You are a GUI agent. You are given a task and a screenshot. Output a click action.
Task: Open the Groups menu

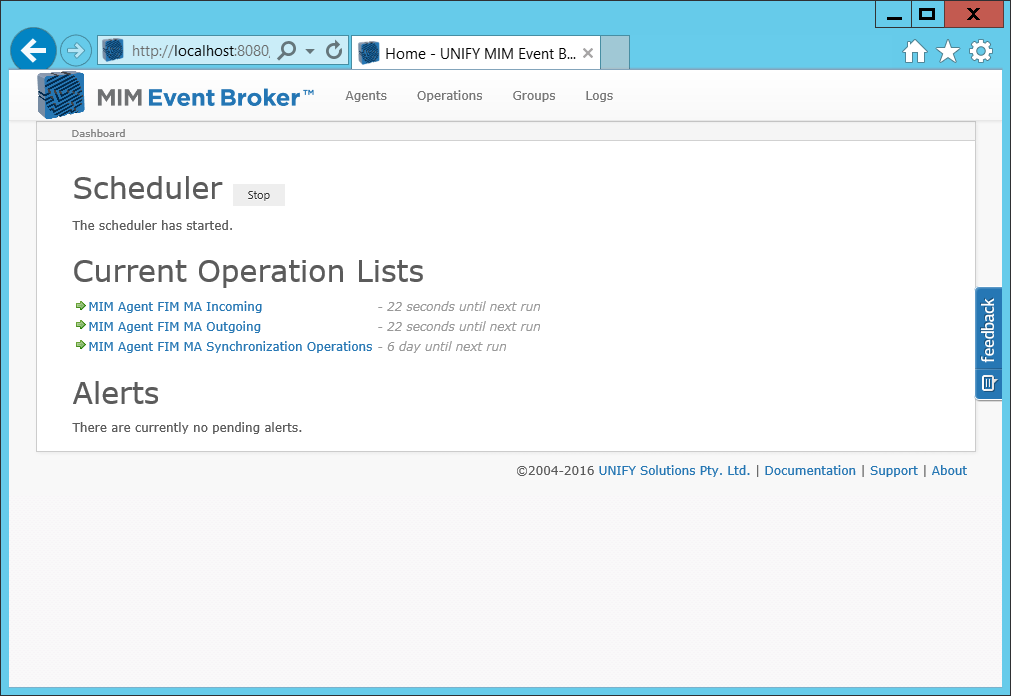534,95
